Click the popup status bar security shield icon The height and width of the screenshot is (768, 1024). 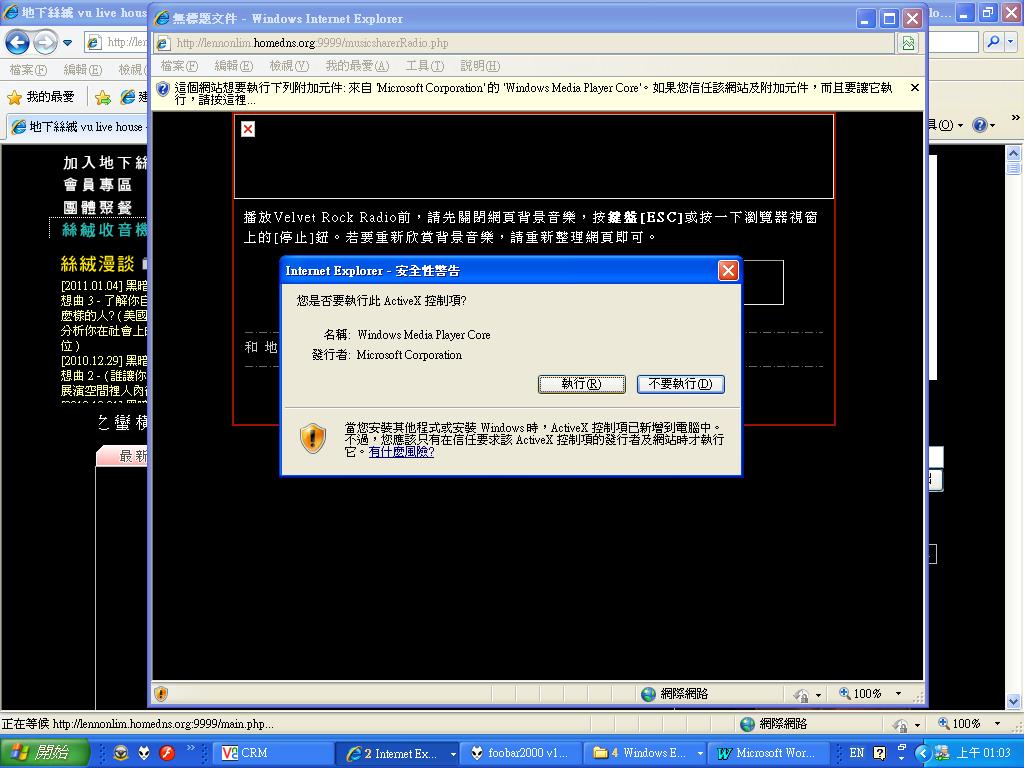161,694
